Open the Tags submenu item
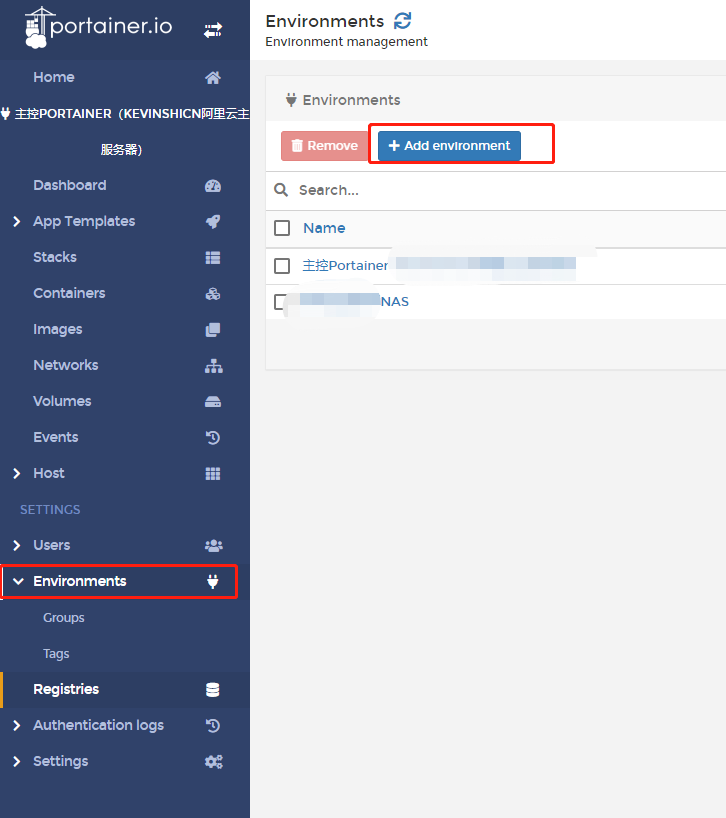Viewport: 726px width, 818px height. [x=56, y=654]
